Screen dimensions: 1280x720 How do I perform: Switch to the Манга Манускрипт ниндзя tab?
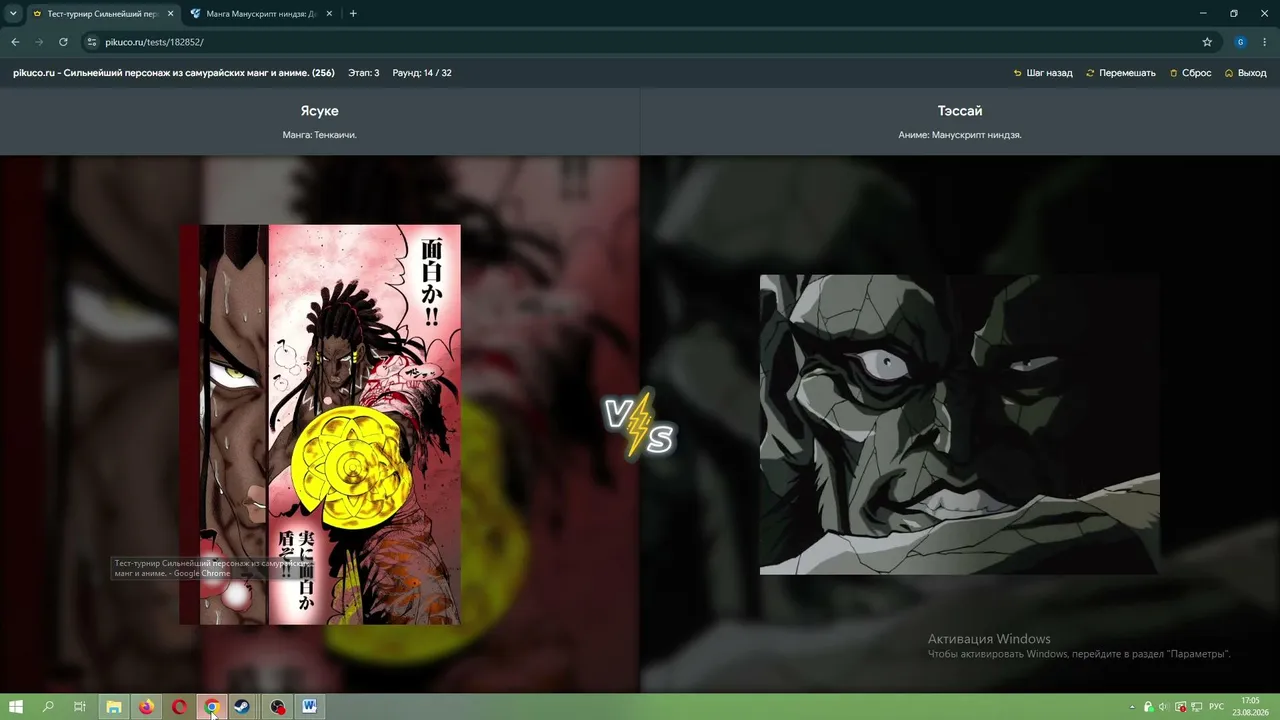[262, 14]
